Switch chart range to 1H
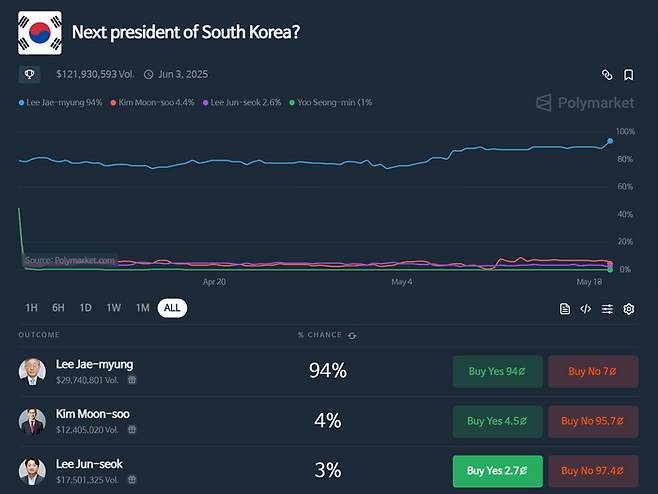The height and width of the screenshot is (494, 658). coord(31,308)
